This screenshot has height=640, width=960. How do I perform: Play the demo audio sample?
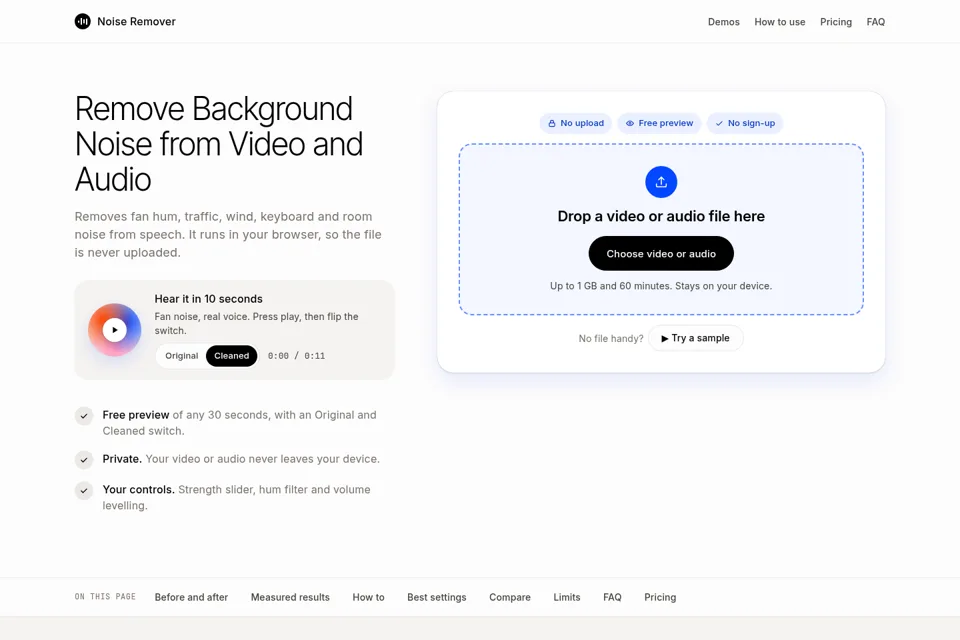click(114, 330)
